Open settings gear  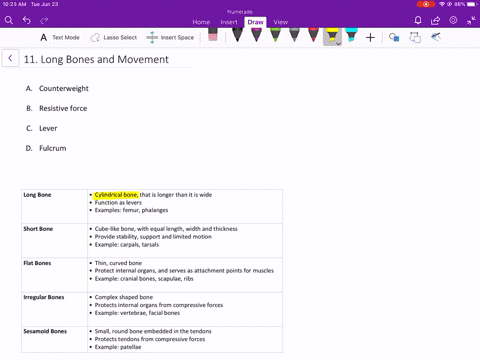pyautogui.click(x=453, y=20)
